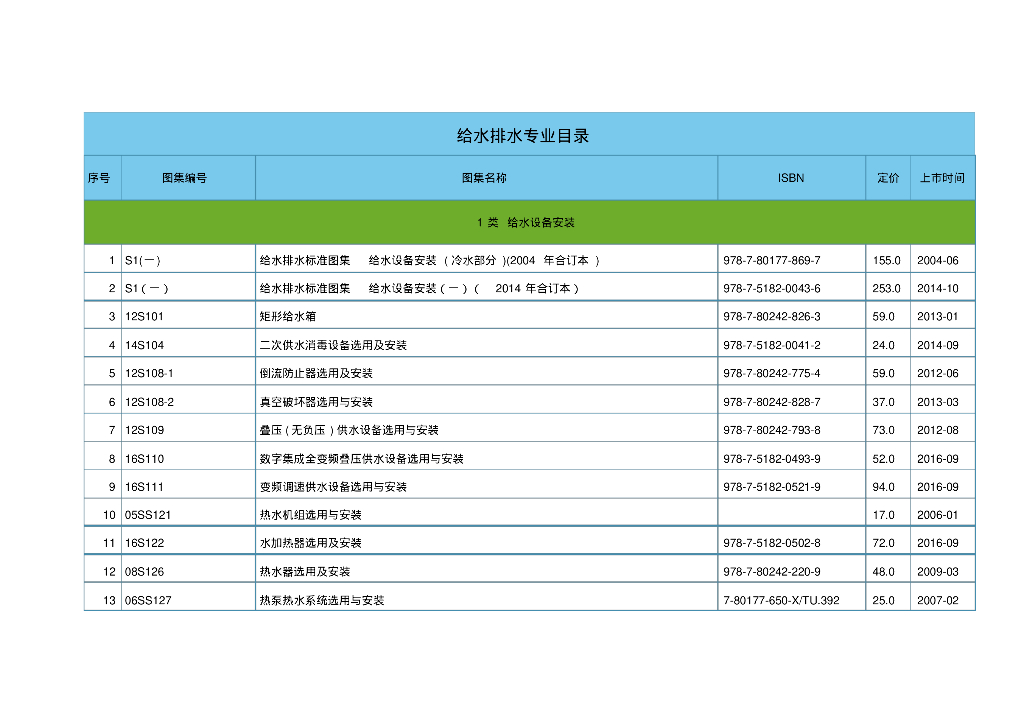Select the ISBN column header
The image size is (1024, 724).
(791, 177)
